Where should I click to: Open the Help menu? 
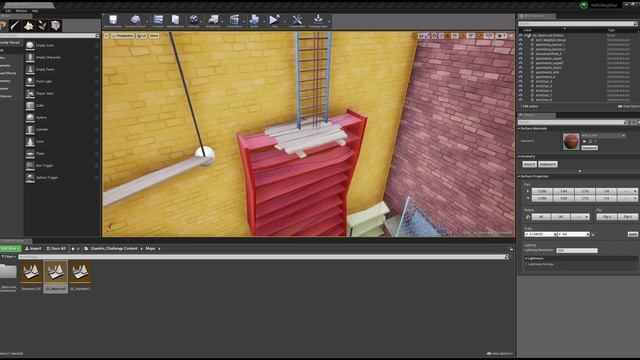[x=35, y=11]
